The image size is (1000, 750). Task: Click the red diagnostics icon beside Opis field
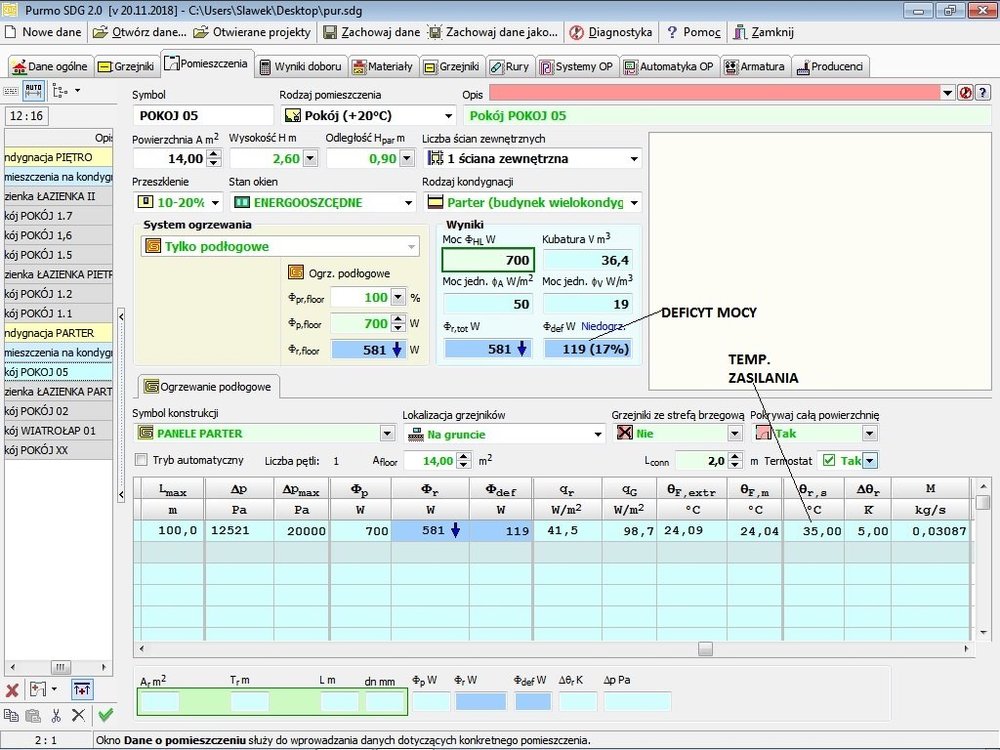pos(965,92)
